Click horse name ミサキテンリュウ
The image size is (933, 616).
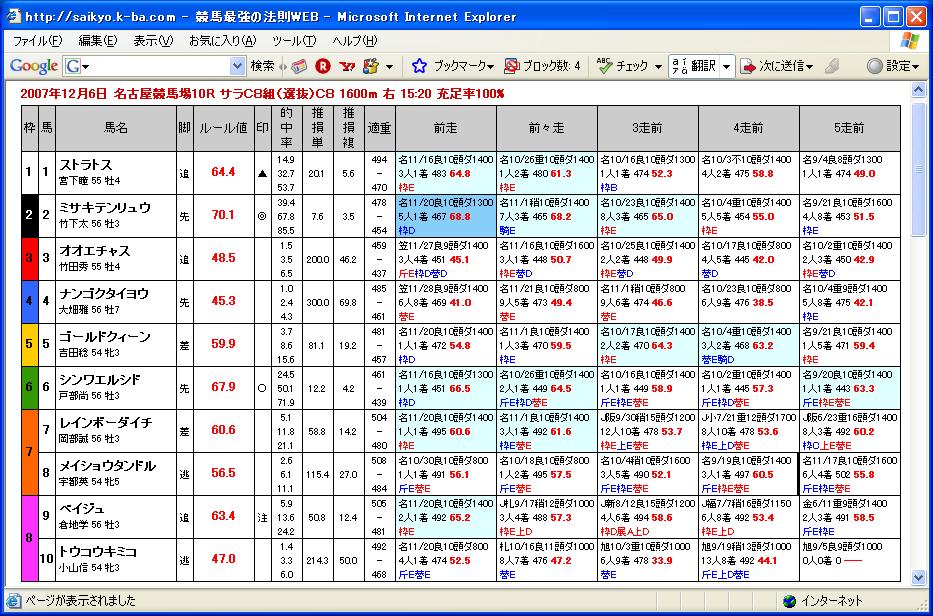[105, 208]
